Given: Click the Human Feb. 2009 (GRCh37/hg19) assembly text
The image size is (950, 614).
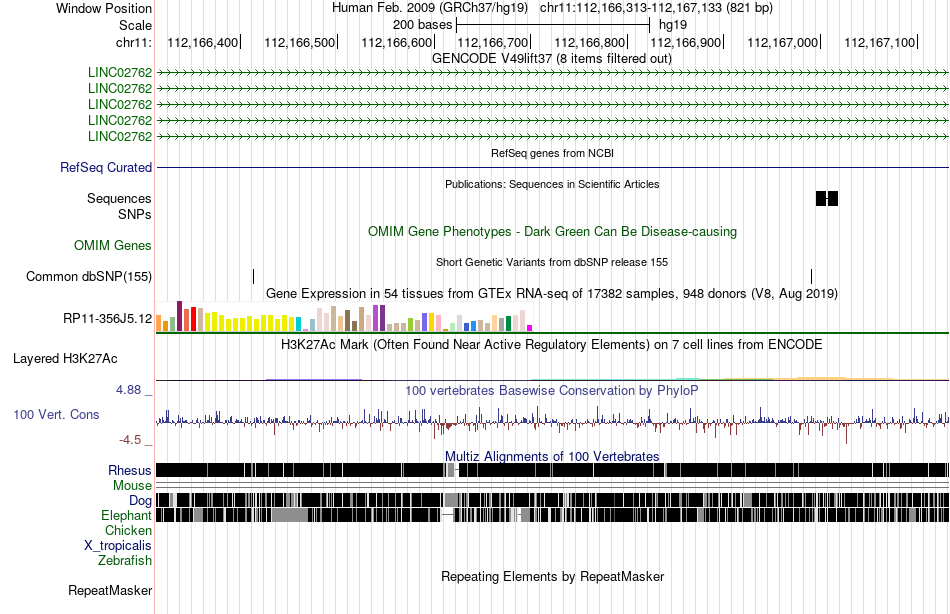Looking at the screenshot, I should click(x=430, y=8).
